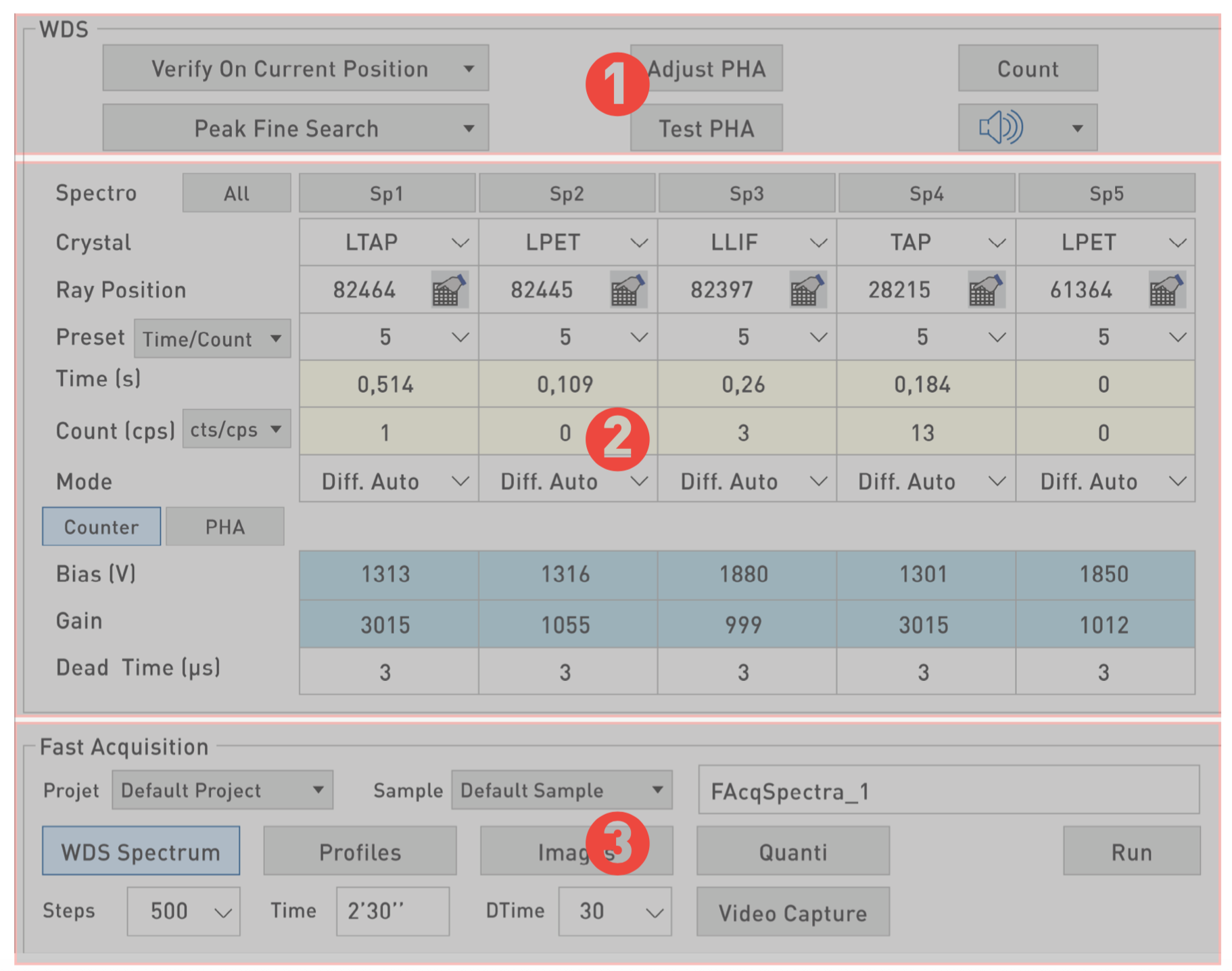Switch to the Counter tab
The height and width of the screenshot is (971, 1232).
101,527
